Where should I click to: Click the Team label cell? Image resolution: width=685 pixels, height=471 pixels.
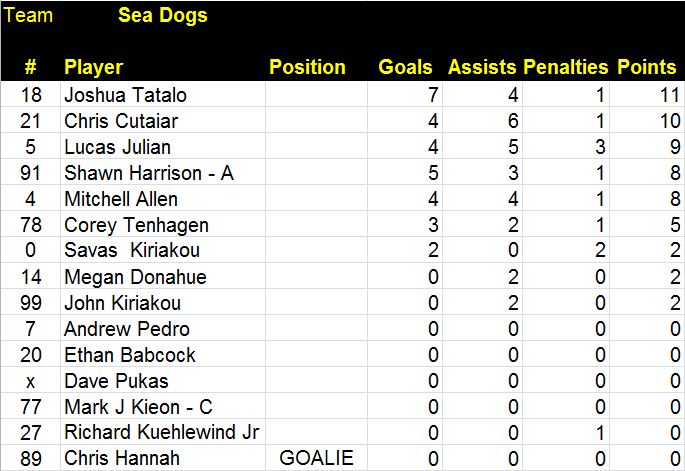[28, 16]
